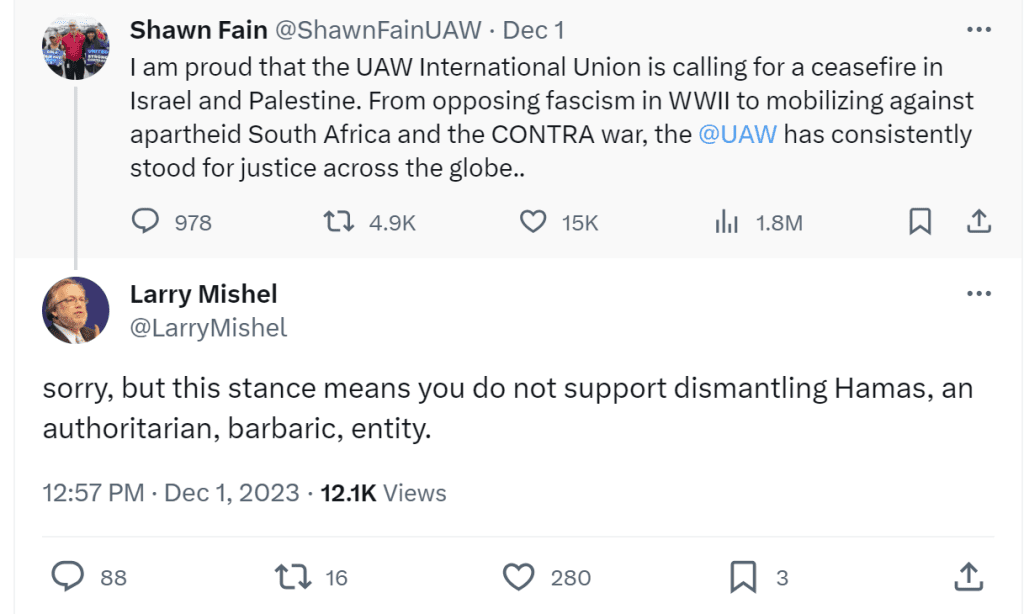Screen dimensions: 1024x614
Task: Retweet Shawn Fain's ceasefire tweet
Action: click(340, 222)
